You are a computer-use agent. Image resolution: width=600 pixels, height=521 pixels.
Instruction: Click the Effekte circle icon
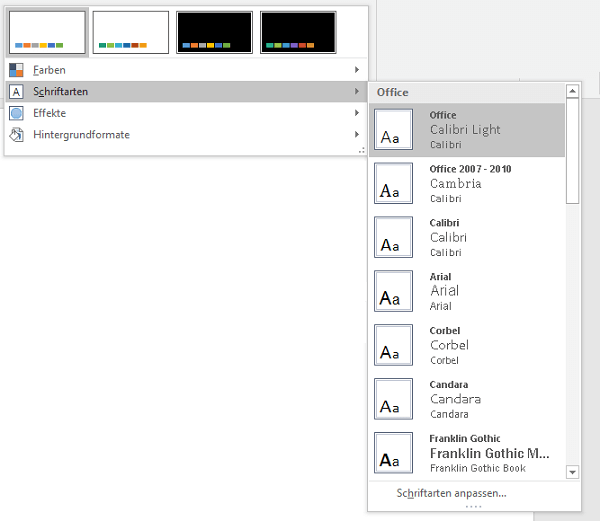(x=16, y=113)
